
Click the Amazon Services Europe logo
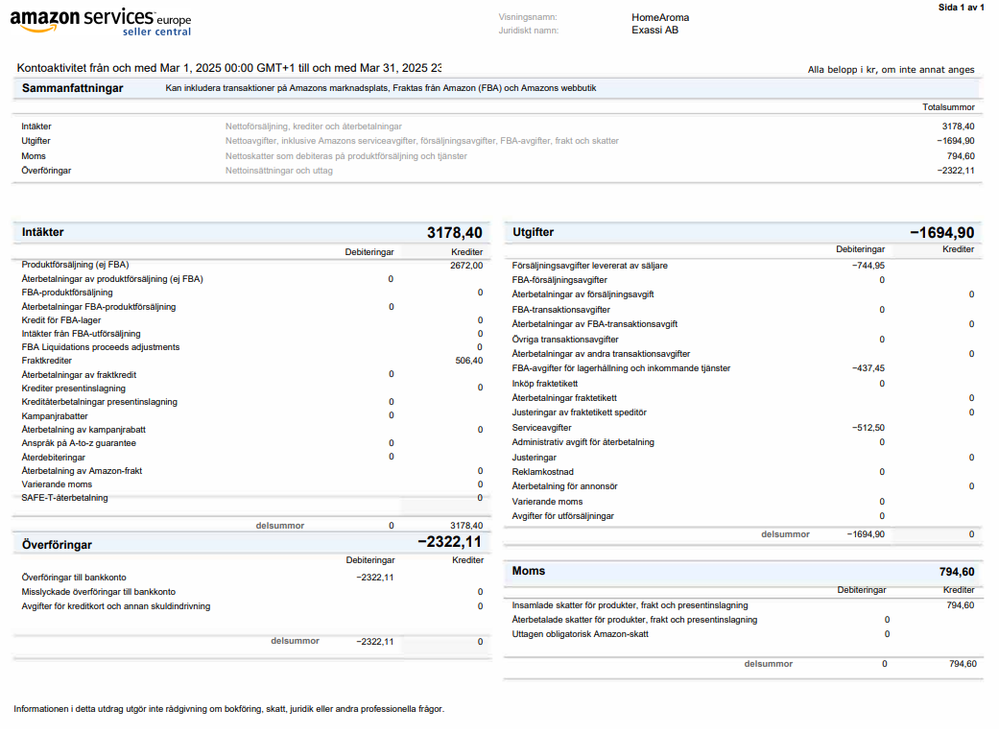pos(100,22)
